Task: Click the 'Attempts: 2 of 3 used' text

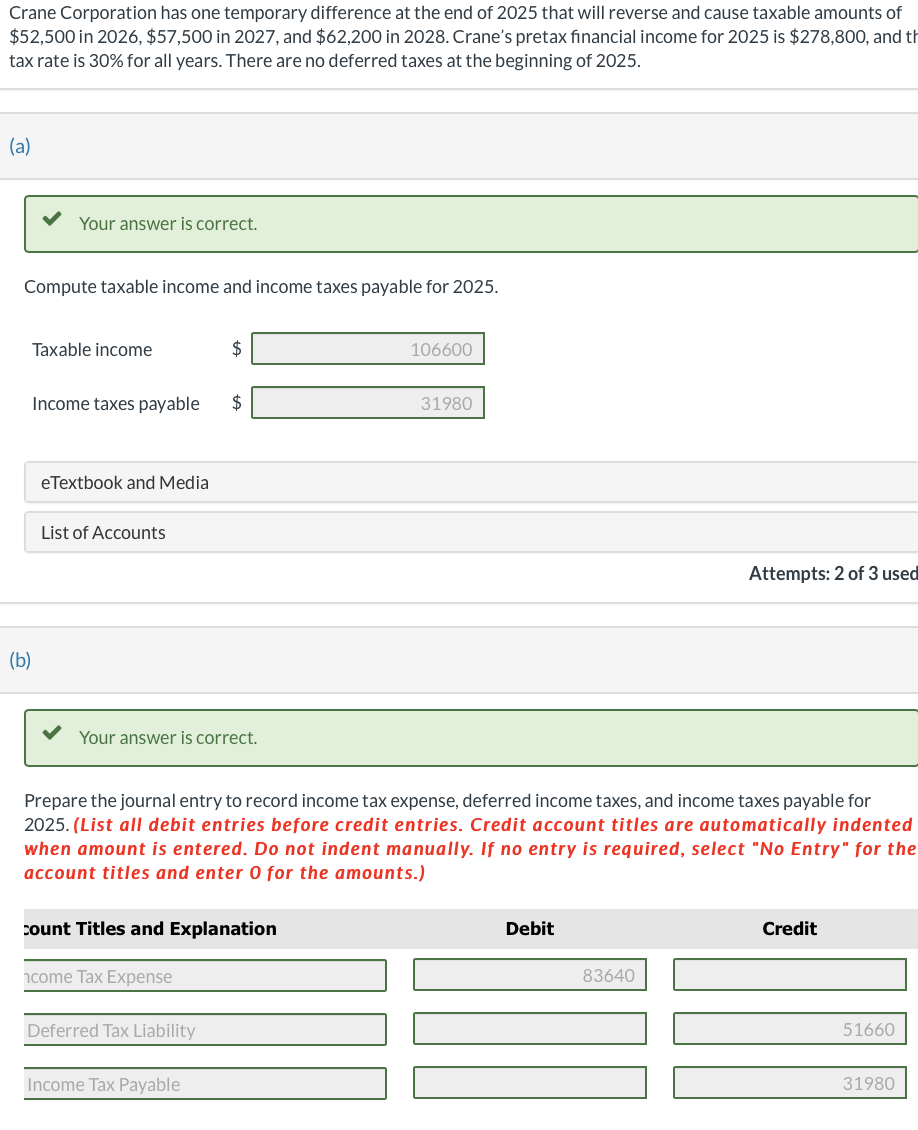Action: click(833, 574)
